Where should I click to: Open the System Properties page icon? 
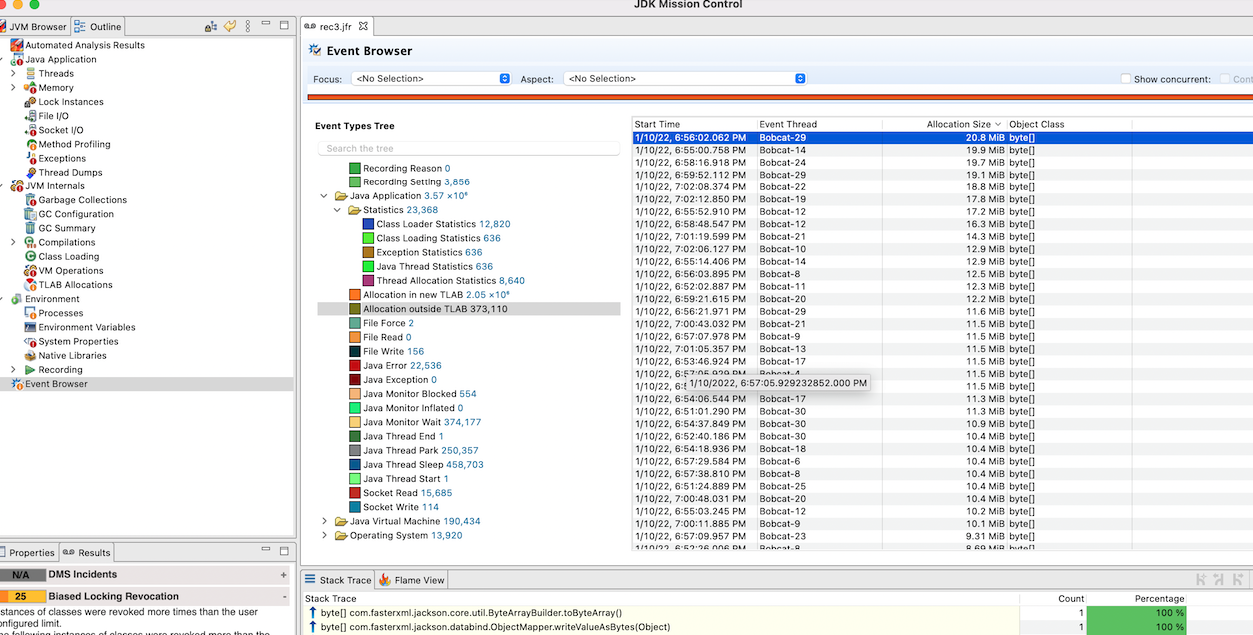(x=30, y=341)
